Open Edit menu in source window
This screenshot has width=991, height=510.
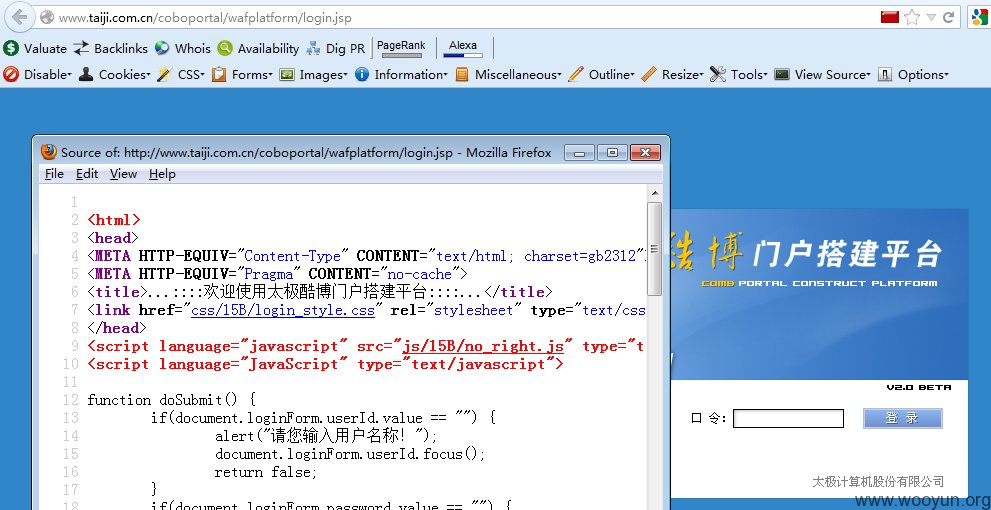[87, 174]
